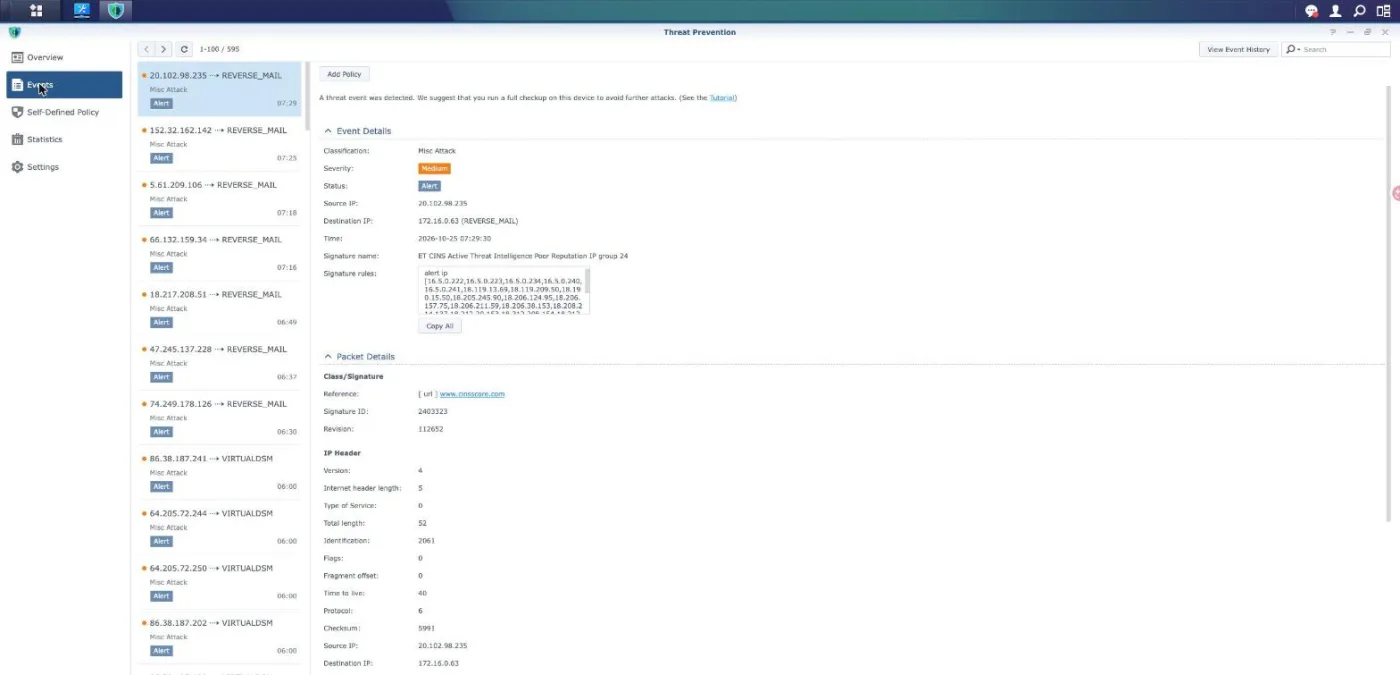Open the user account options icon
Viewport: 1400px width, 675px height.
[x=1335, y=11]
